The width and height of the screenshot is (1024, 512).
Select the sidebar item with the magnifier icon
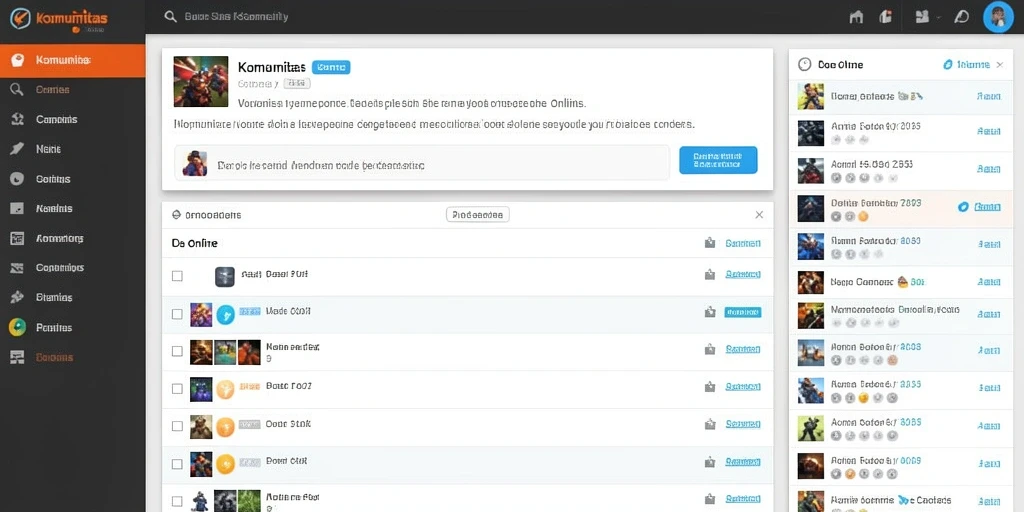coord(72,89)
